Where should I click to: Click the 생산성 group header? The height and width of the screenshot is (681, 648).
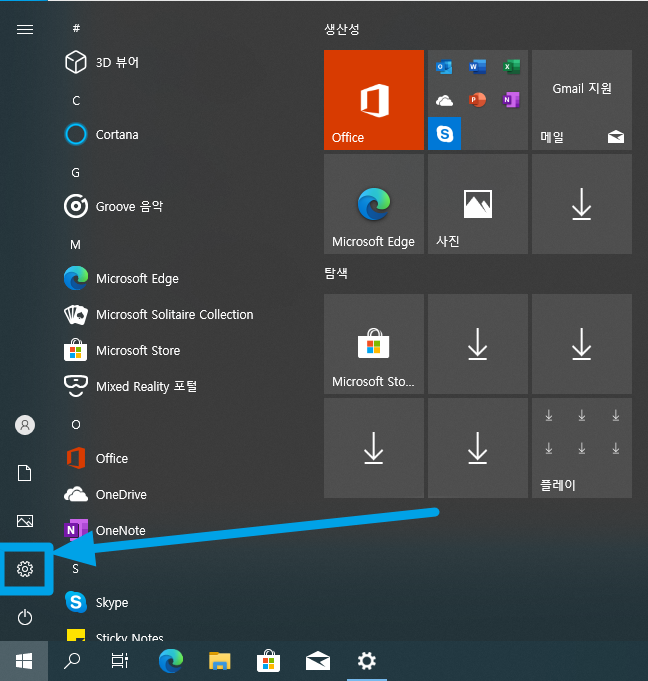pyautogui.click(x=342, y=29)
